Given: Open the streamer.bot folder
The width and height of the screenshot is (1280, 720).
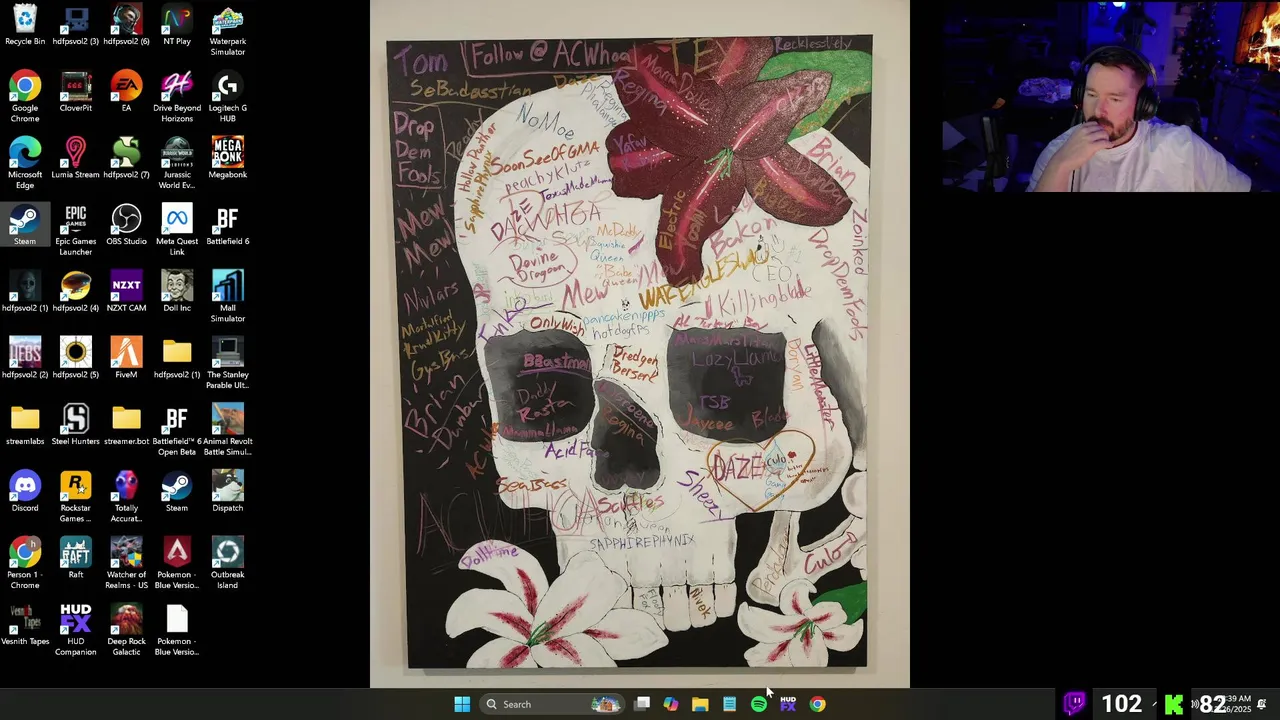Looking at the screenshot, I should [126, 426].
